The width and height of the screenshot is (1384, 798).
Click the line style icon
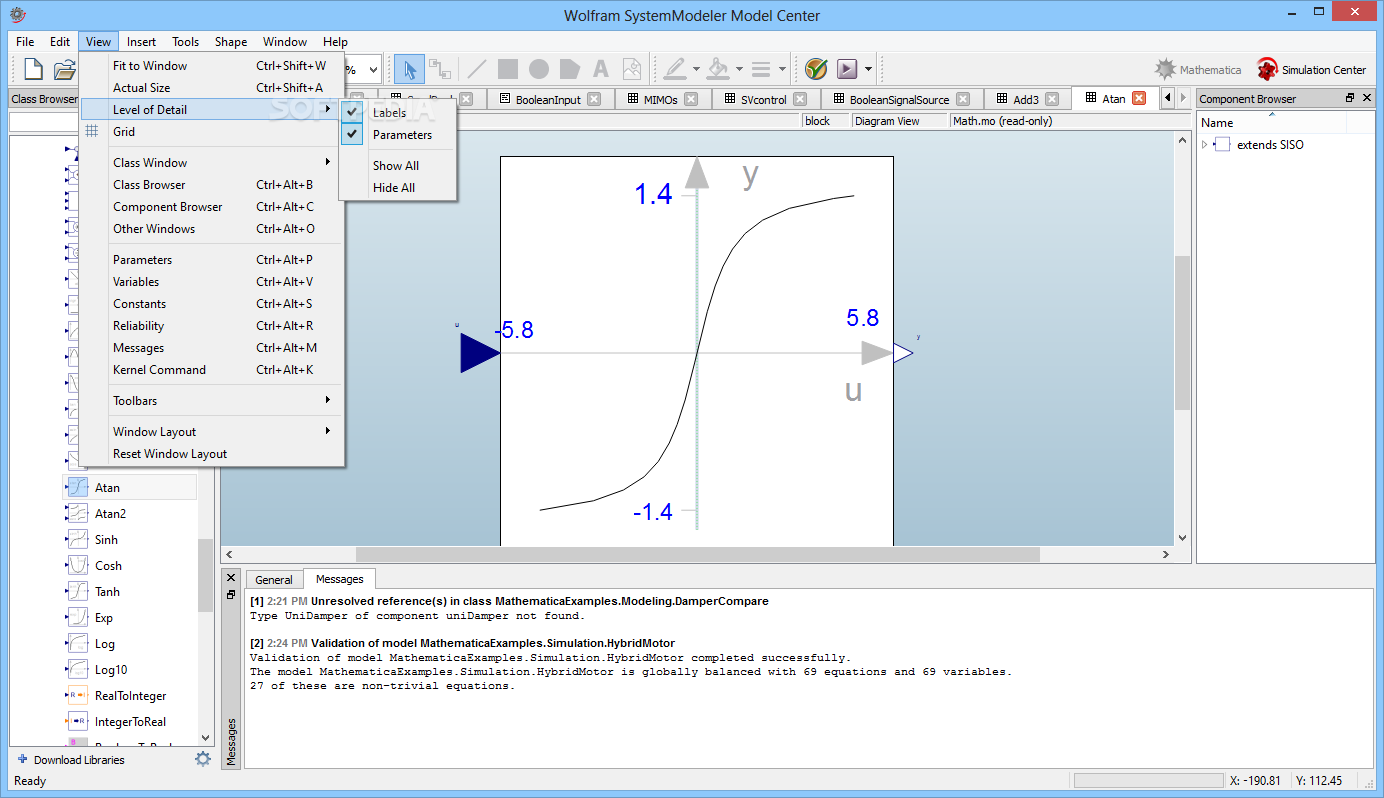[761, 69]
